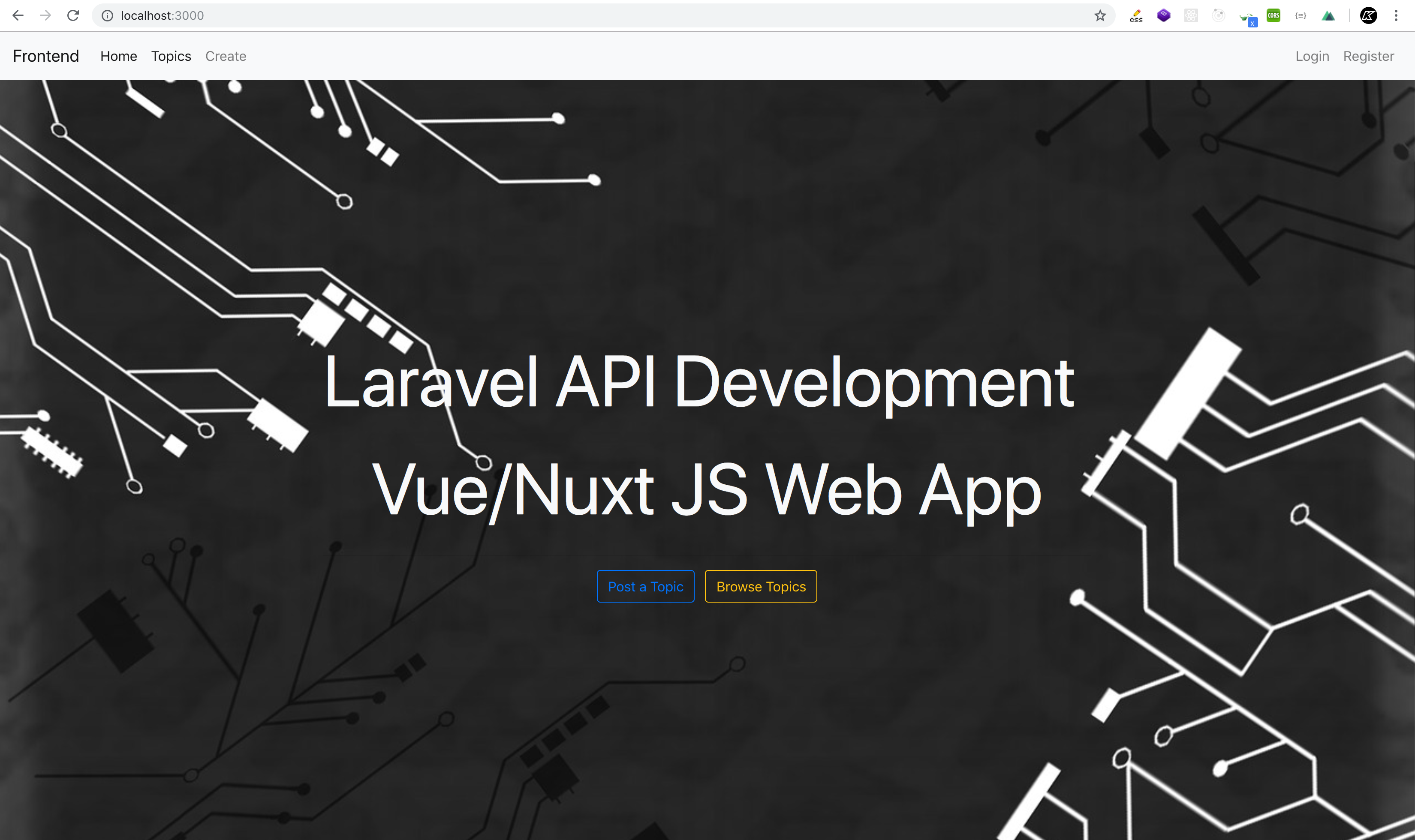Click the Topics navigation menu item

tap(171, 55)
